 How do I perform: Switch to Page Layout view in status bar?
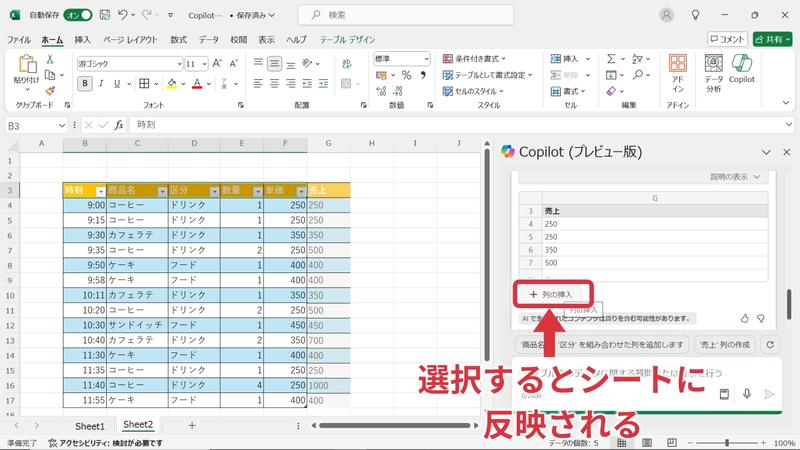pos(646,443)
